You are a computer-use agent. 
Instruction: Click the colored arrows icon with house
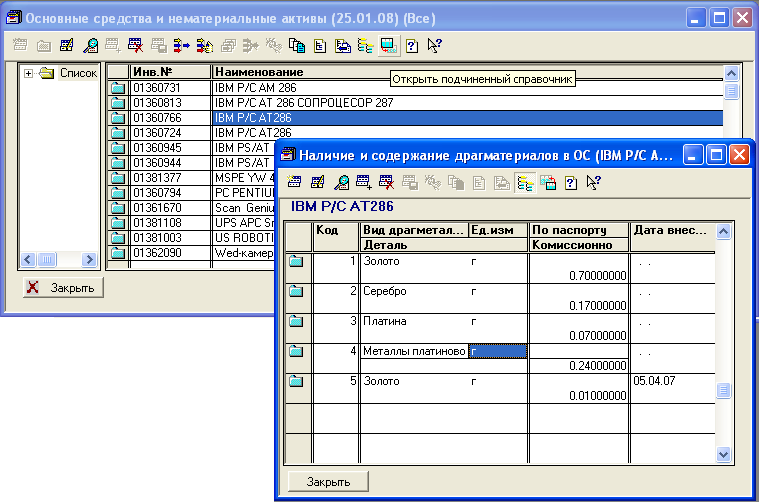point(205,46)
